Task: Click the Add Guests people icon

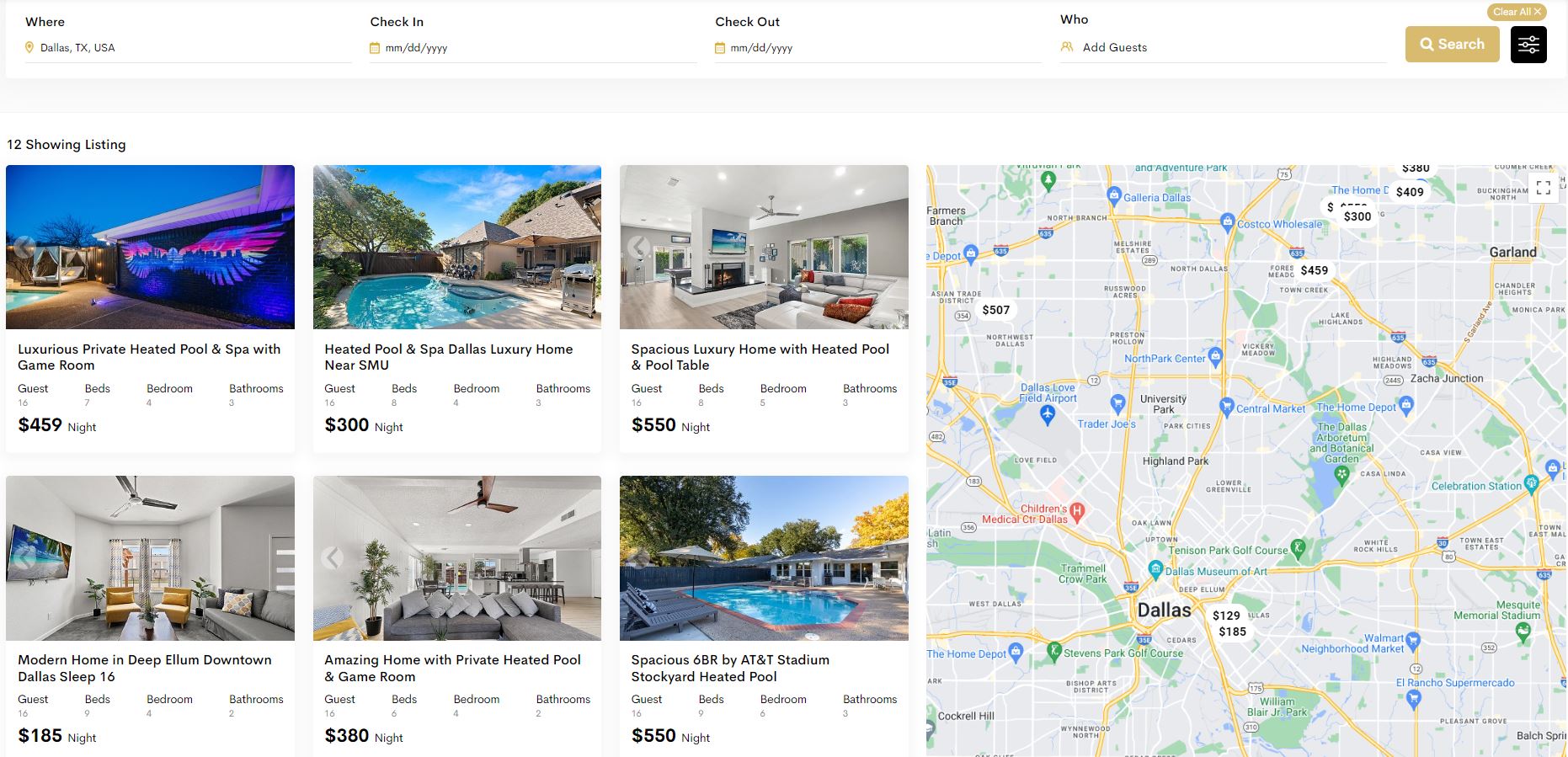Action: pyautogui.click(x=1067, y=47)
